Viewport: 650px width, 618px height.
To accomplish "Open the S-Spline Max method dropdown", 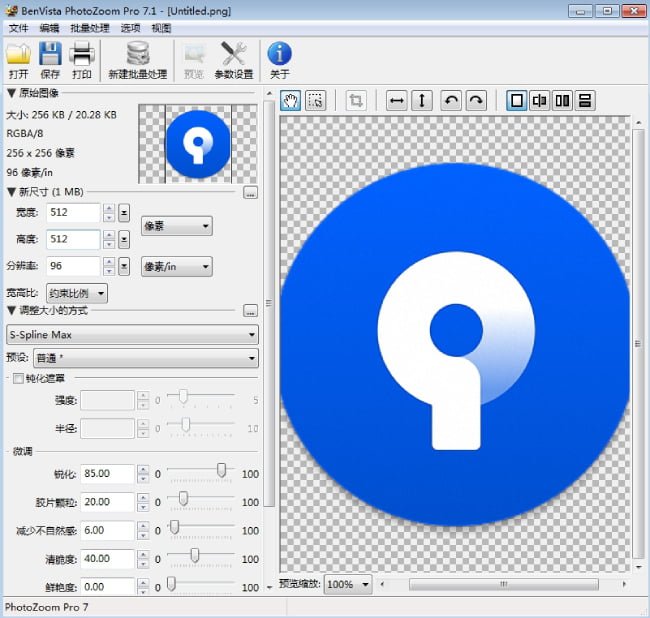I will coord(132,334).
